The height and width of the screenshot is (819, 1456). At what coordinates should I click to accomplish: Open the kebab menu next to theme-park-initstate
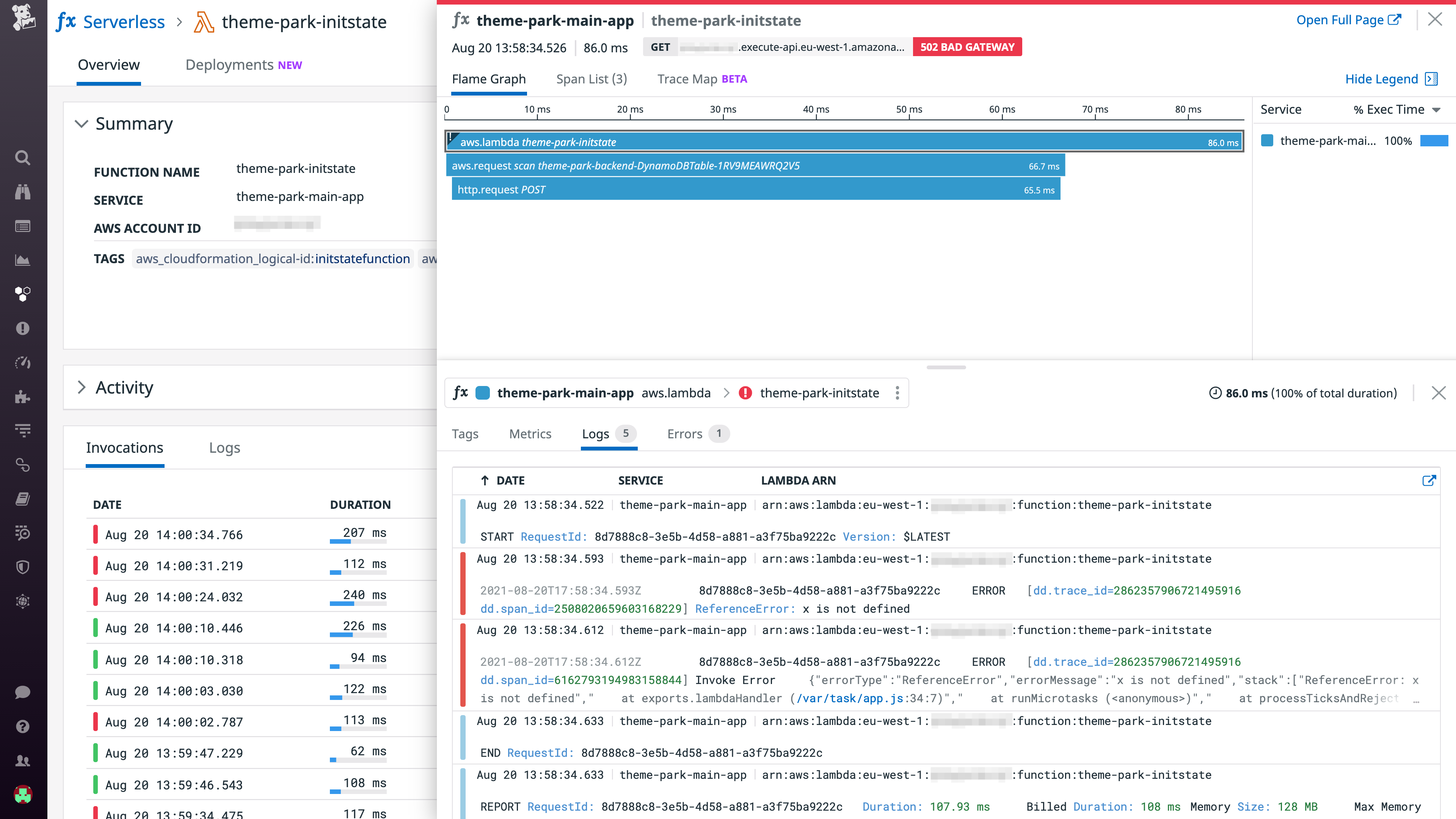pyautogui.click(x=897, y=393)
